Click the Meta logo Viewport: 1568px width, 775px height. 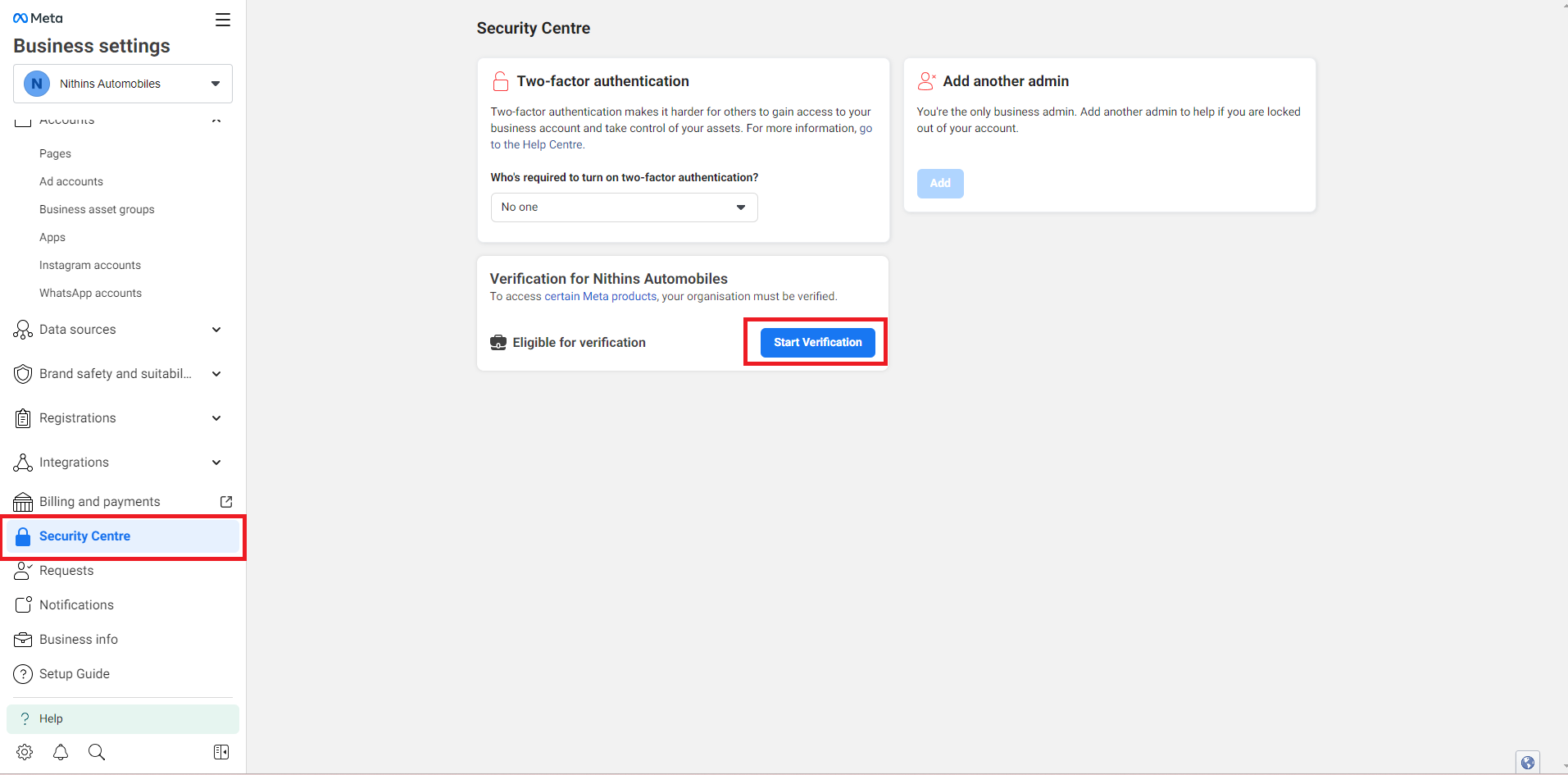[x=38, y=18]
